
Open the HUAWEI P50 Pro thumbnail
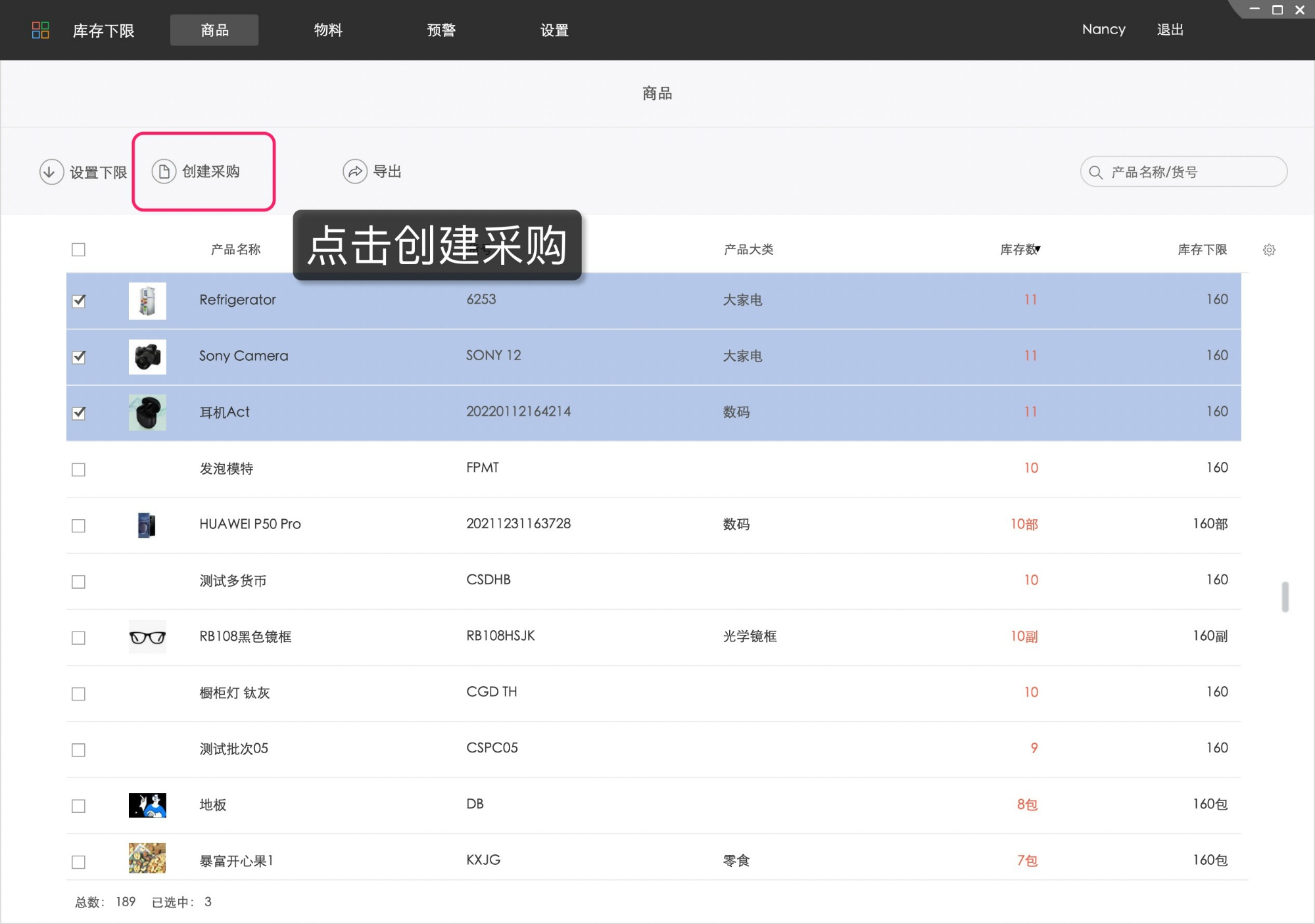(x=147, y=525)
